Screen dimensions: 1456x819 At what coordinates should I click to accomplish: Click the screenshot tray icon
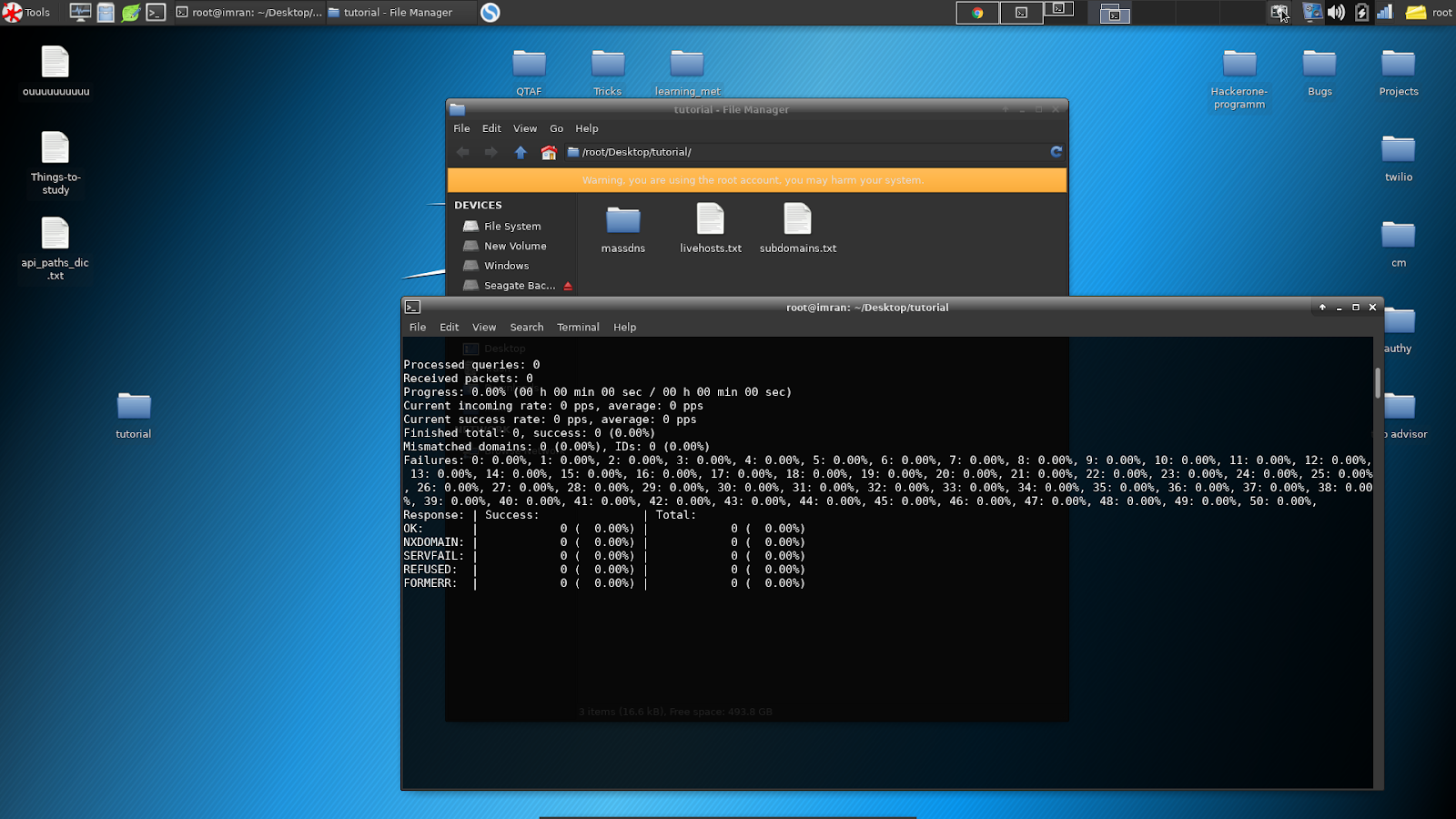[x=1279, y=13]
